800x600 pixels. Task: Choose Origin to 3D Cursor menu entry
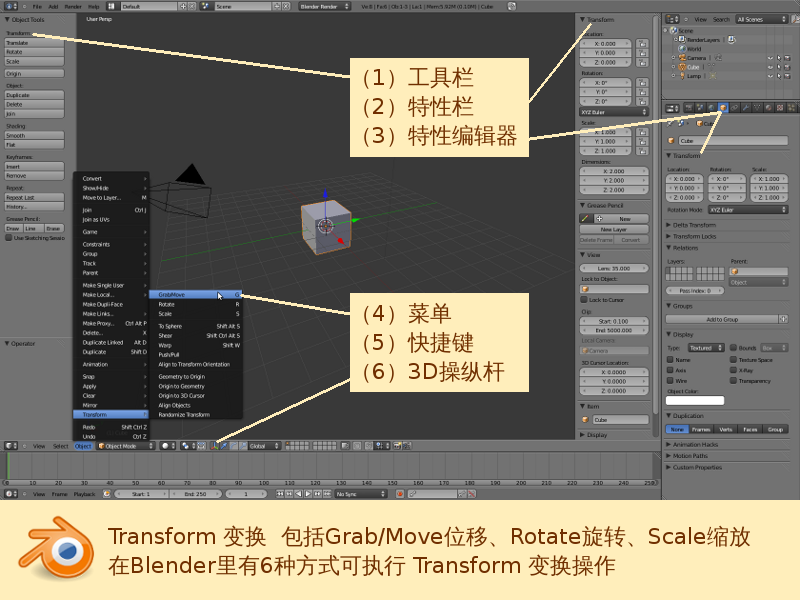point(195,395)
